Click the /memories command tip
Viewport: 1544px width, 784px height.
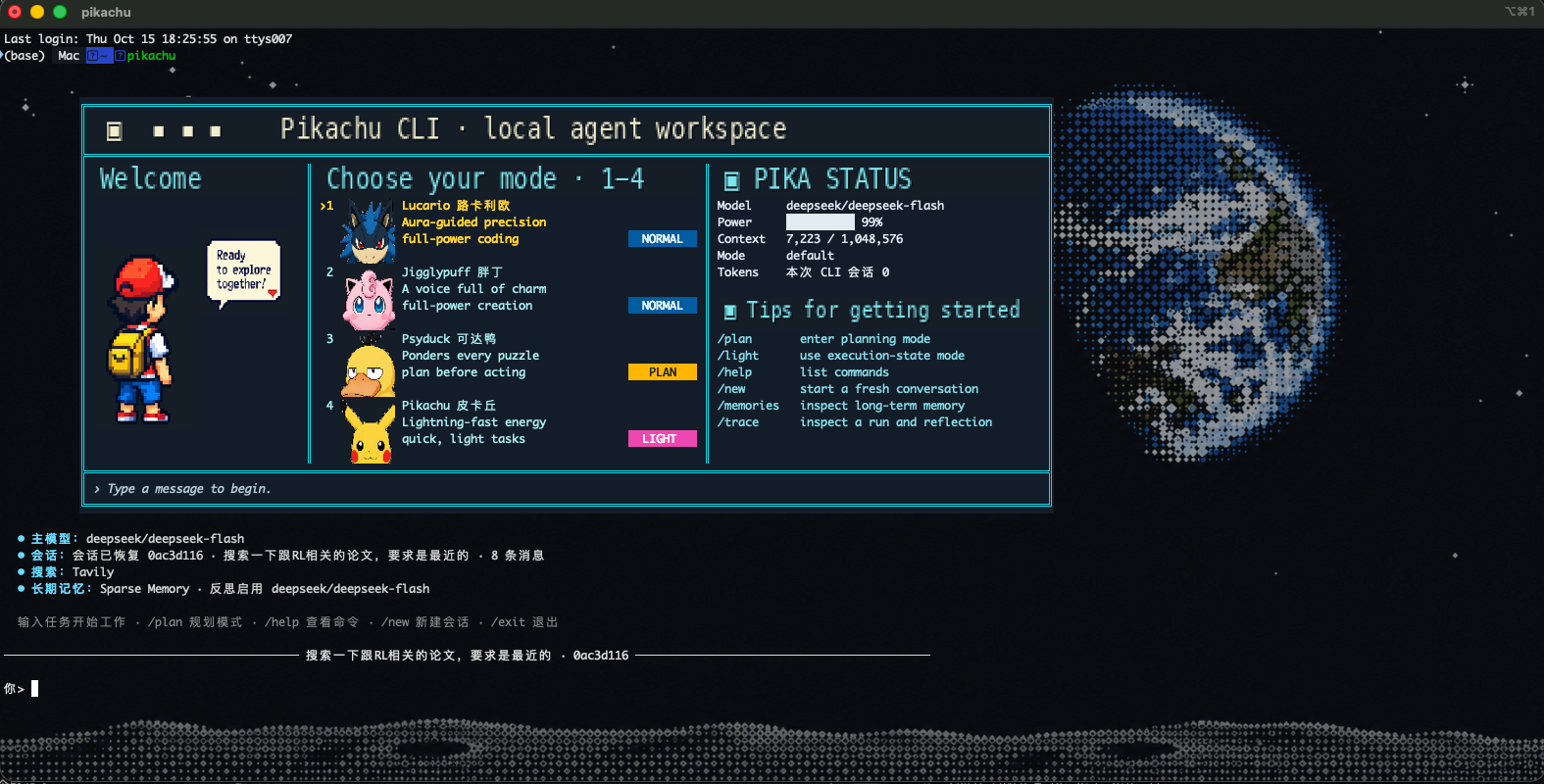tap(748, 406)
